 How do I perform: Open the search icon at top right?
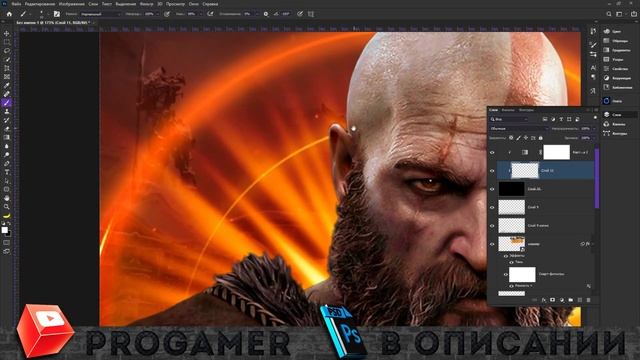[609, 14]
